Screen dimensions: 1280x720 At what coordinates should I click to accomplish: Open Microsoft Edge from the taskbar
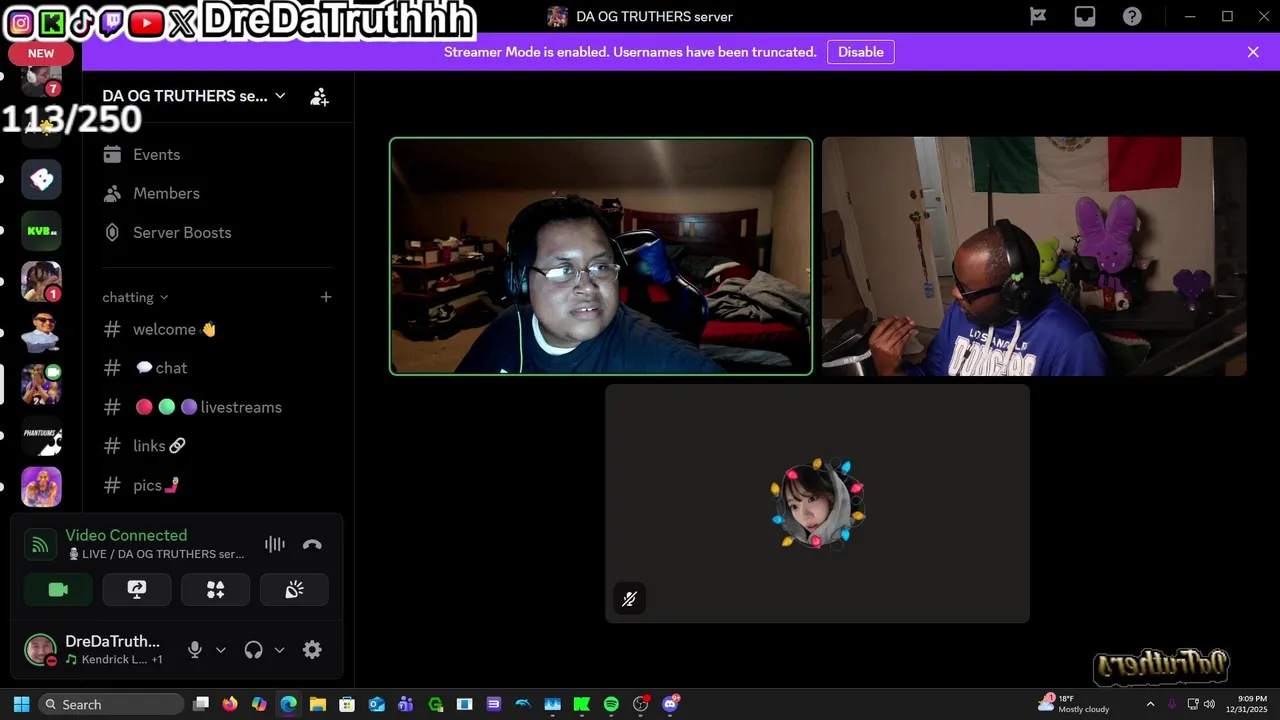click(288, 704)
